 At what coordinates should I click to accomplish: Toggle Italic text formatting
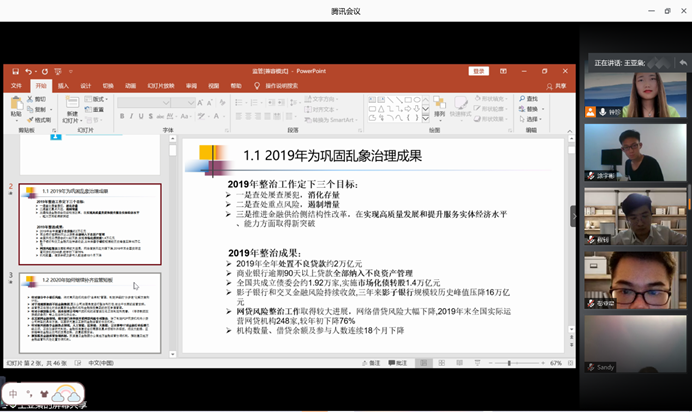133,117
